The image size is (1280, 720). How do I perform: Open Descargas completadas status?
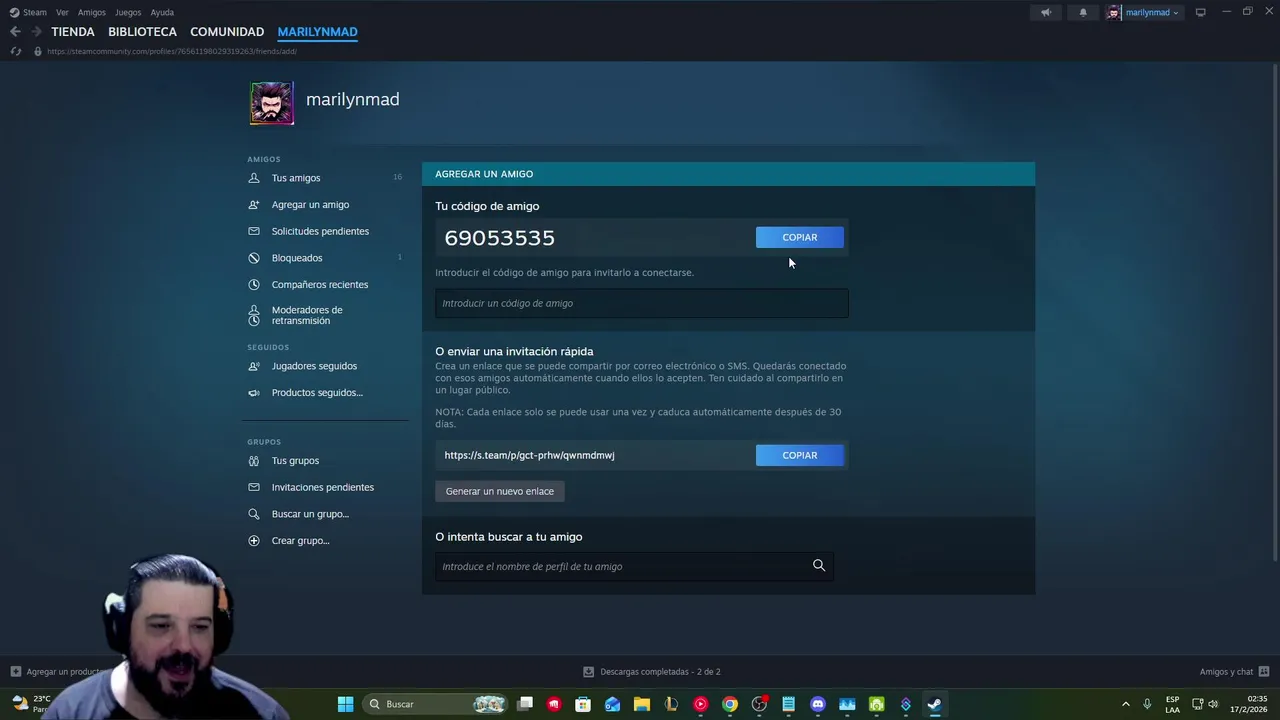(x=652, y=672)
